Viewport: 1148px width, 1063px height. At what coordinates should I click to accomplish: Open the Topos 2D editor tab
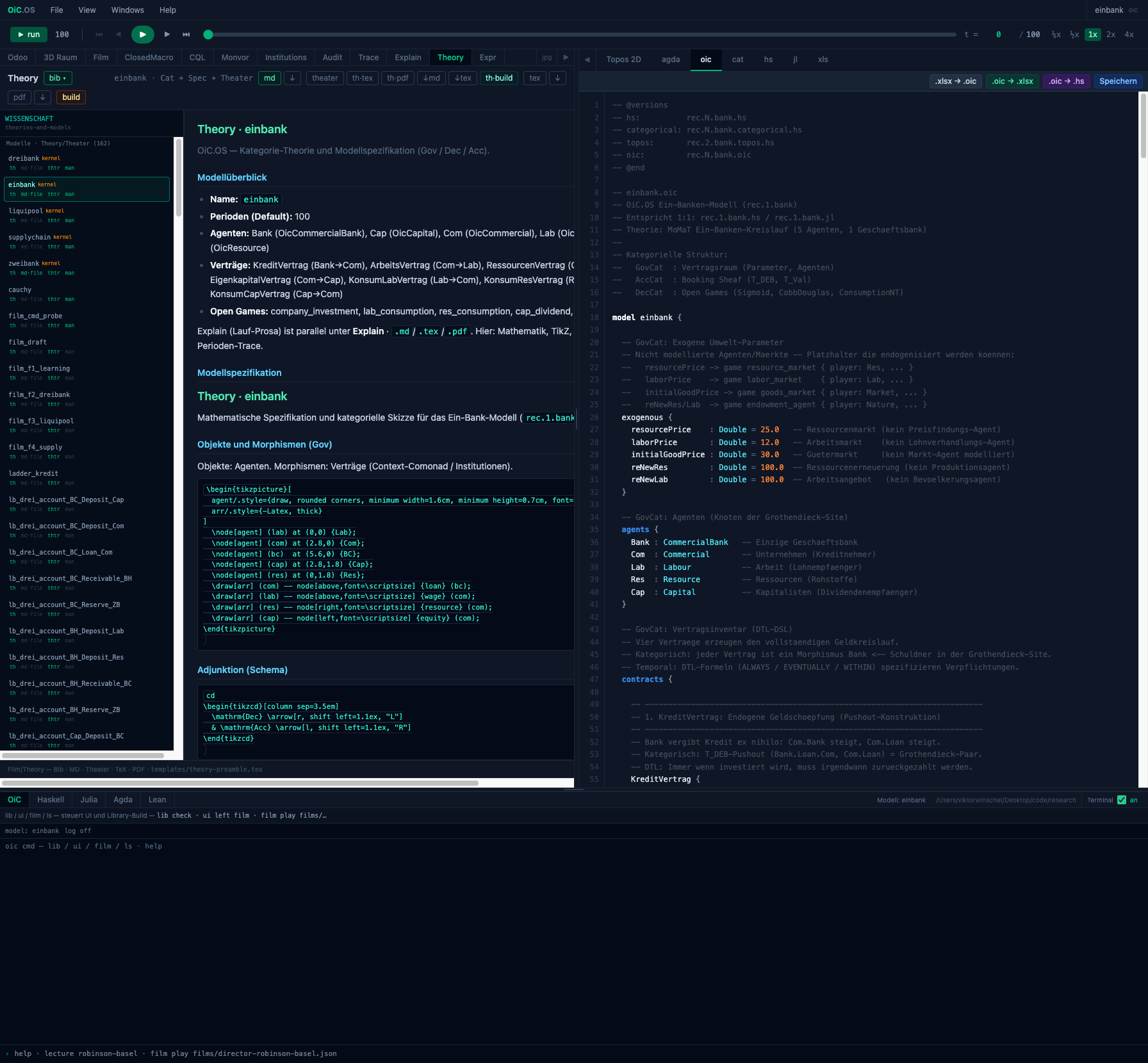click(x=623, y=60)
